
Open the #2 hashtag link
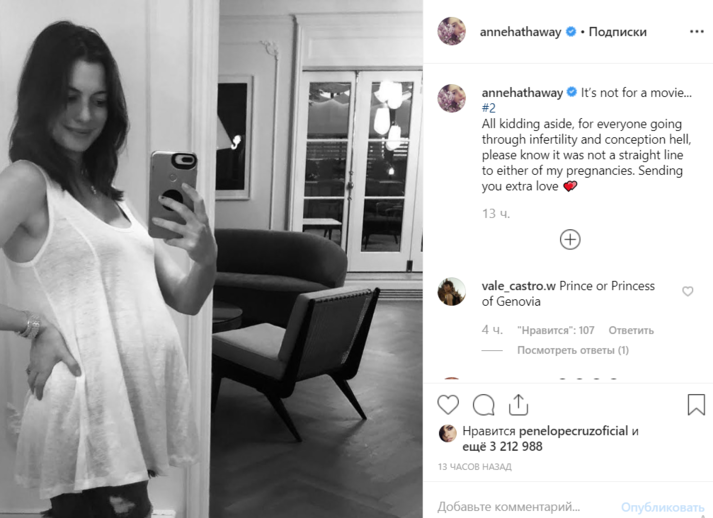pos(488,108)
